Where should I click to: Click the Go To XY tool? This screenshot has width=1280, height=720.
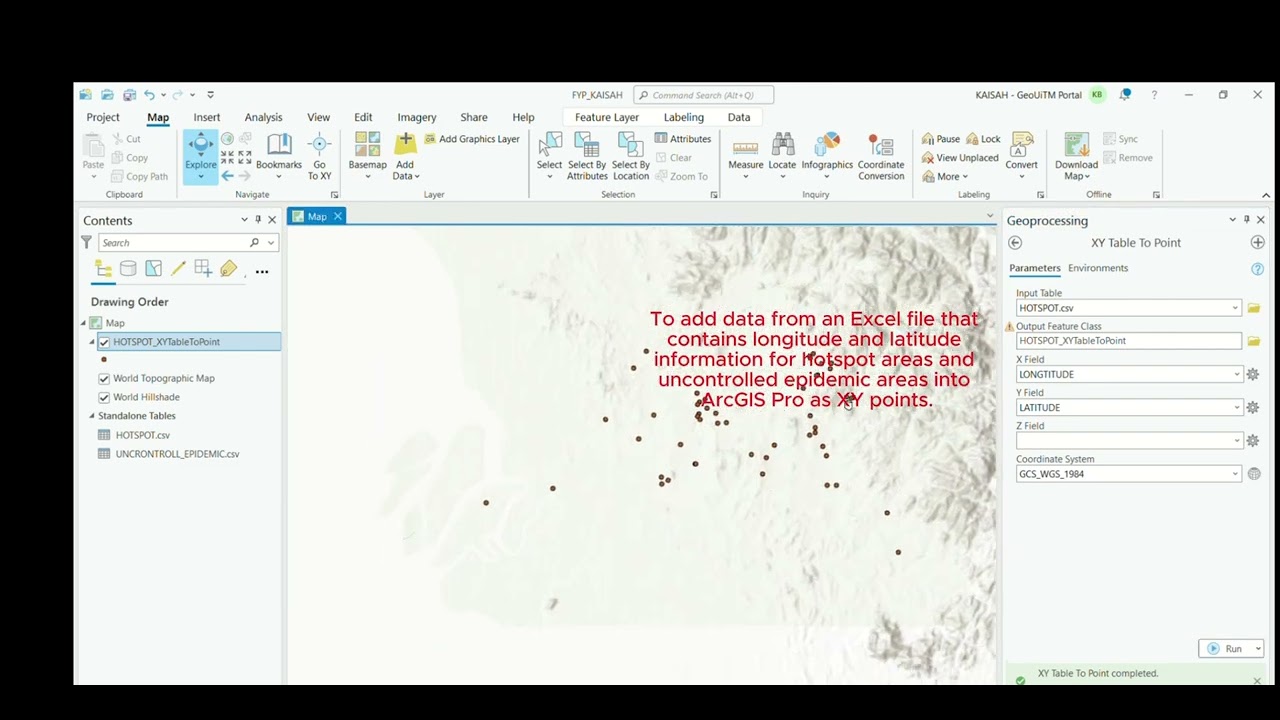point(319,156)
